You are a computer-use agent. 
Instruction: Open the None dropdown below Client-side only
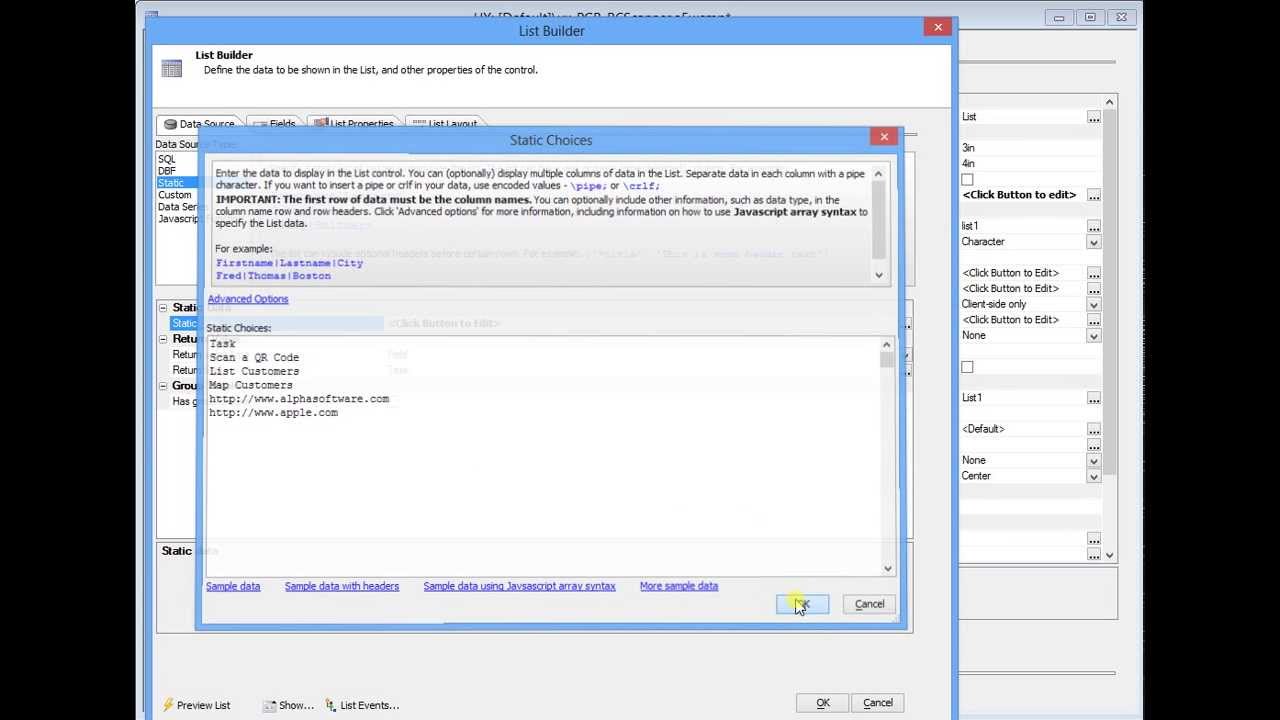click(1094, 336)
